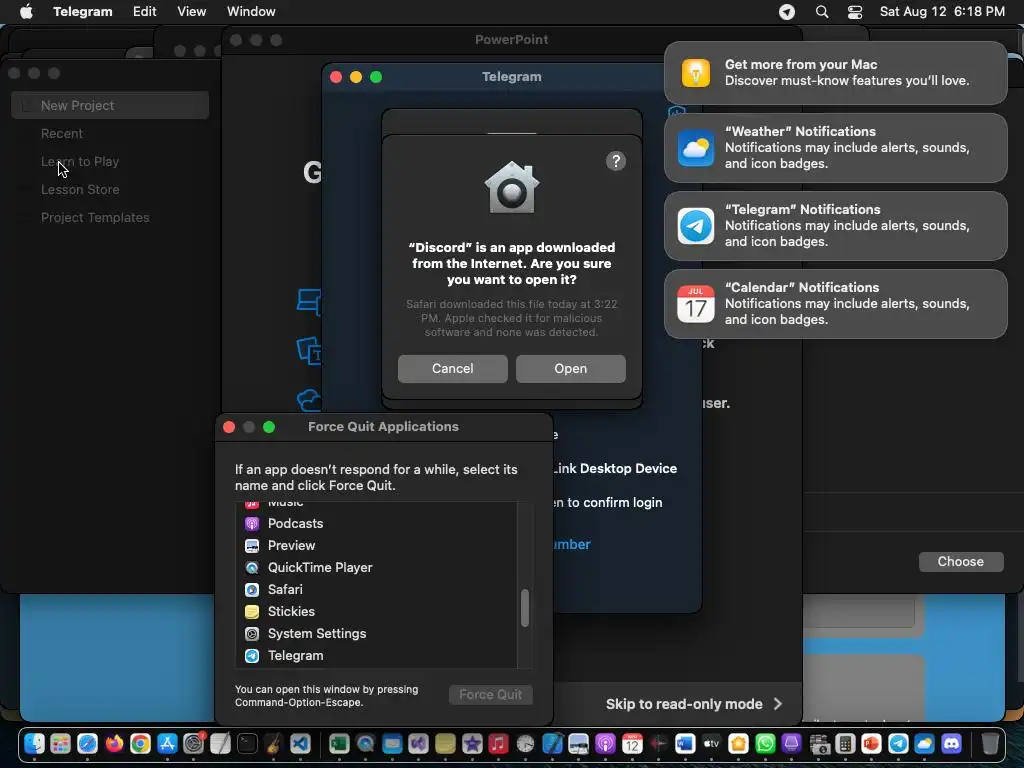The width and height of the screenshot is (1024, 768).
Task: Open Calculator from the Dock
Action: 845,743
